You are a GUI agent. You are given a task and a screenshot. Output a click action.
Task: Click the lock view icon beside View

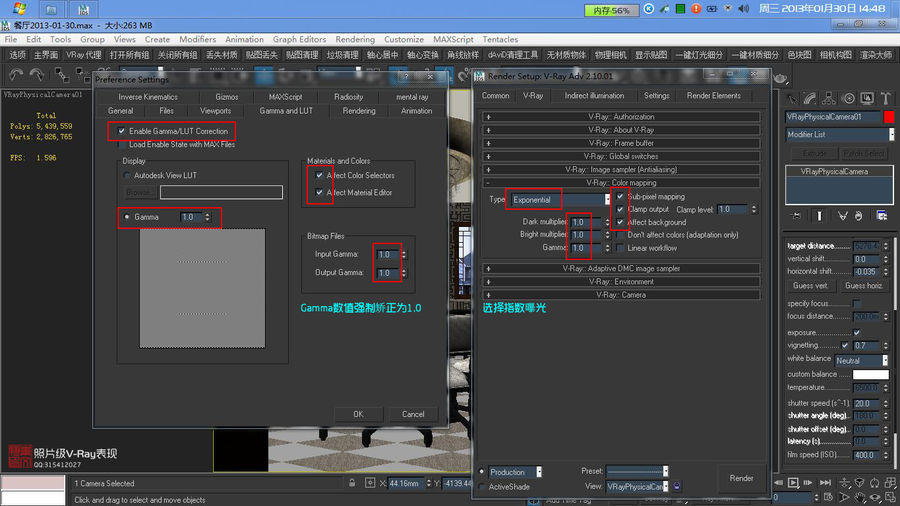[677, 486]
